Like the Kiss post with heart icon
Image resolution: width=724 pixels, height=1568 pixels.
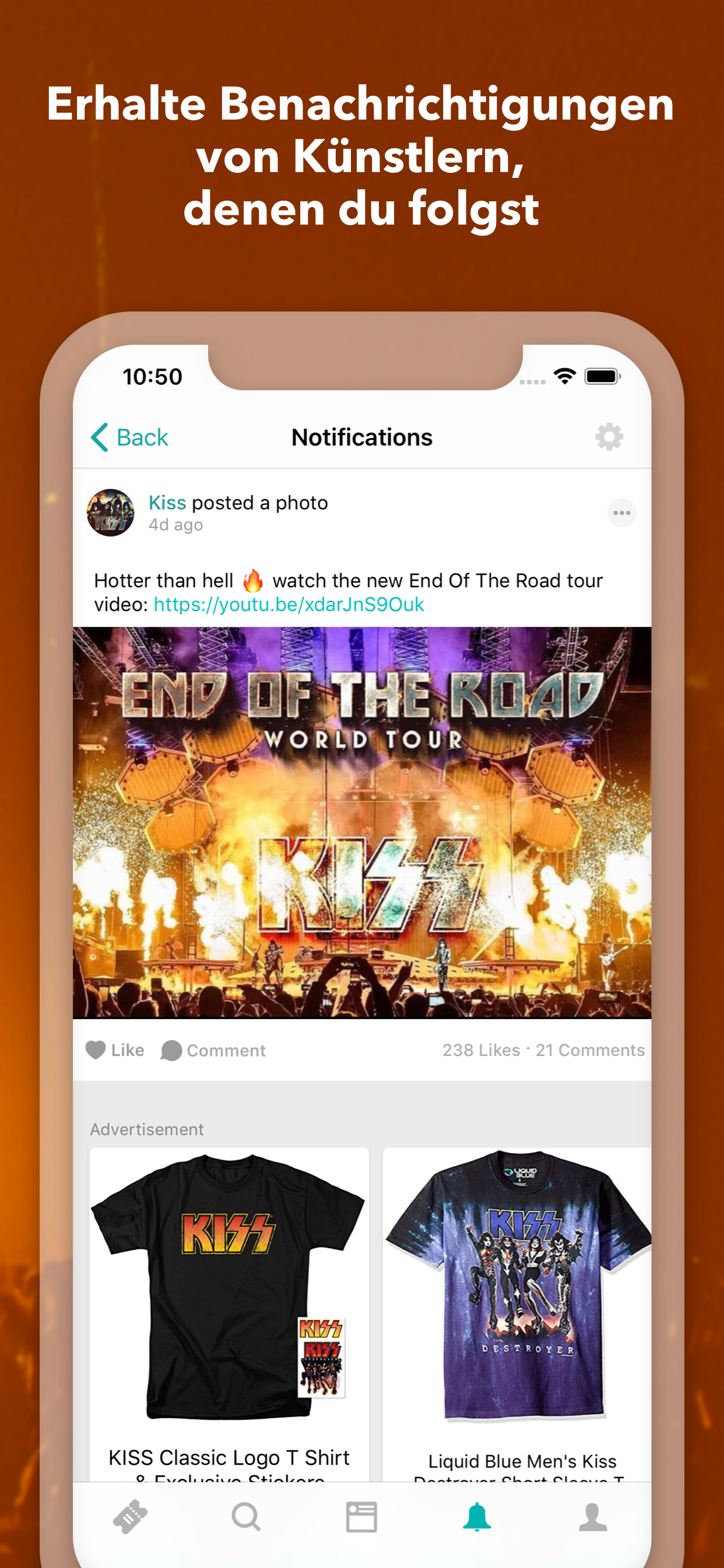[x=96, y=1050]
